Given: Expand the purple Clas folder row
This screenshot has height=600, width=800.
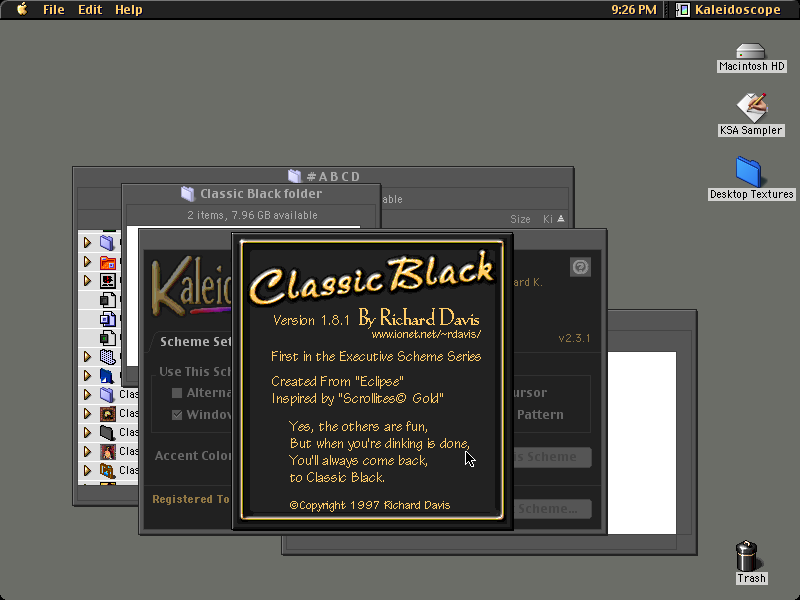Looking at the screenshot, I should pos(87,394).
